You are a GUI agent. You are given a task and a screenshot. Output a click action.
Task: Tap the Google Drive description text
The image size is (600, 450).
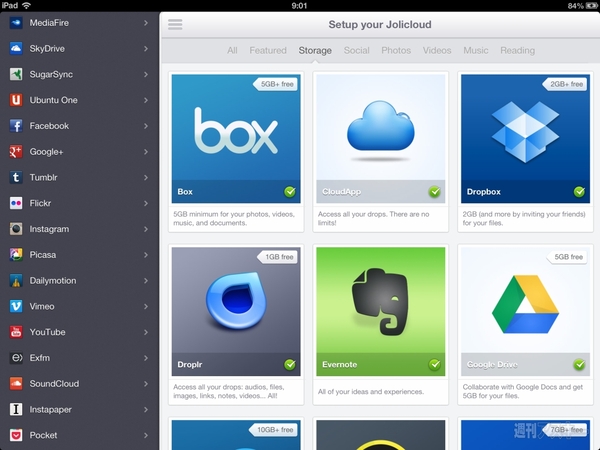tap(523, 391)
